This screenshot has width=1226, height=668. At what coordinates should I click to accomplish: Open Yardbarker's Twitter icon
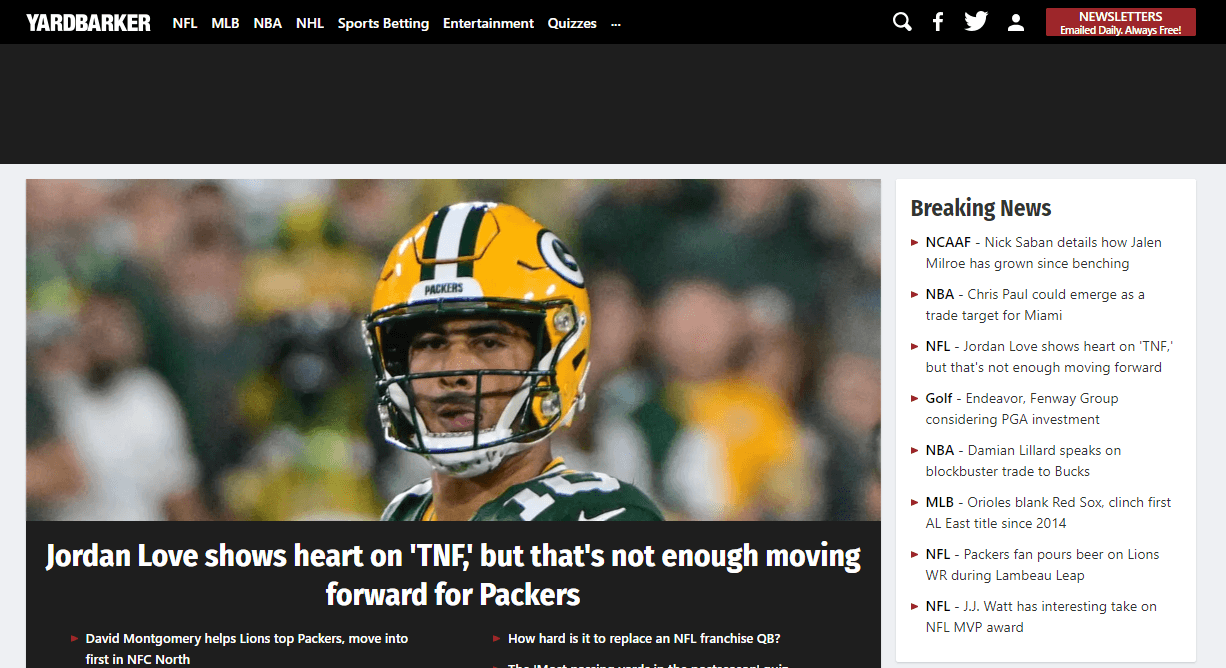[976, 22]
